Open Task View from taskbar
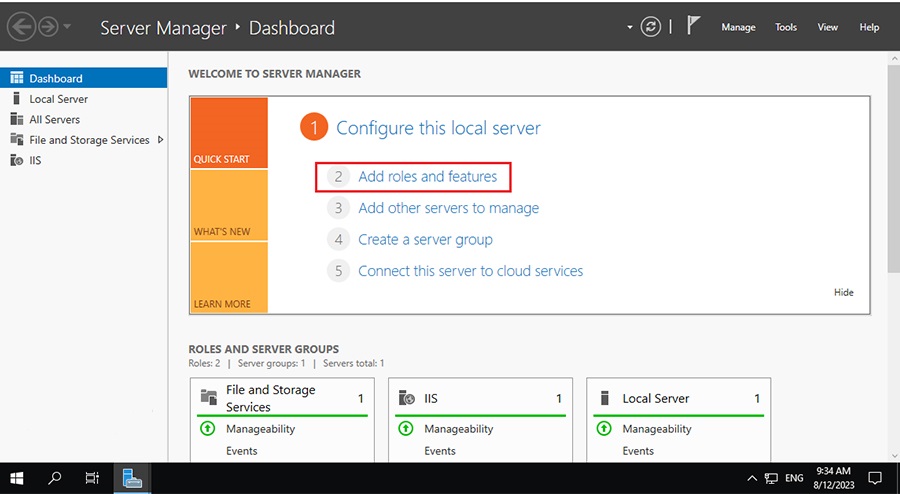The width and height of the screenshot is (900, 494). (x=92, y=478)
